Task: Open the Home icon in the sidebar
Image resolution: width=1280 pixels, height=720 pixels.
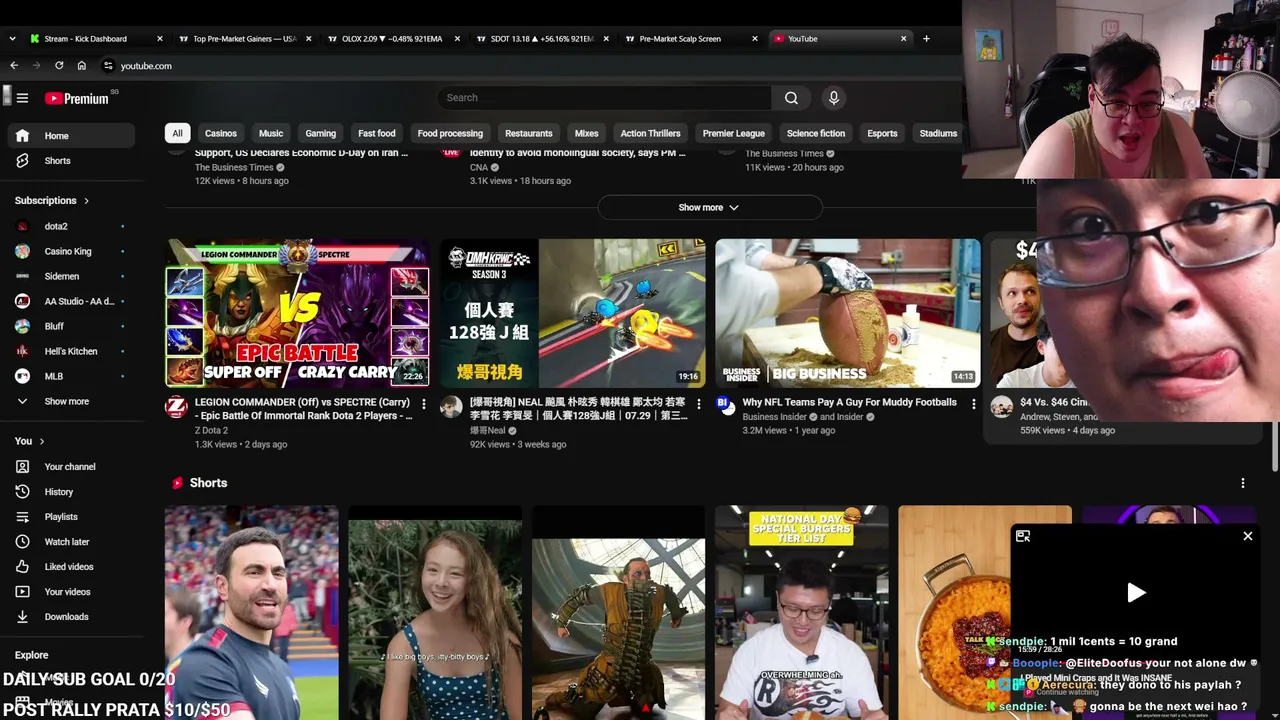Action: 23,136
